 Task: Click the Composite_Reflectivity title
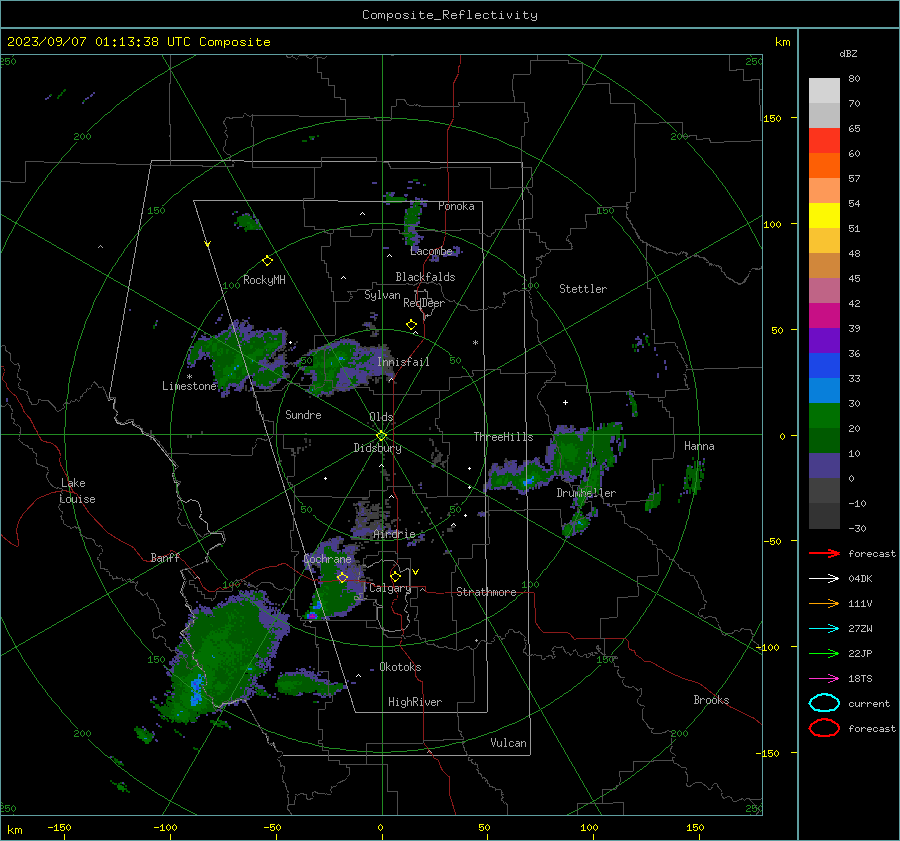[x=450, y=15]
